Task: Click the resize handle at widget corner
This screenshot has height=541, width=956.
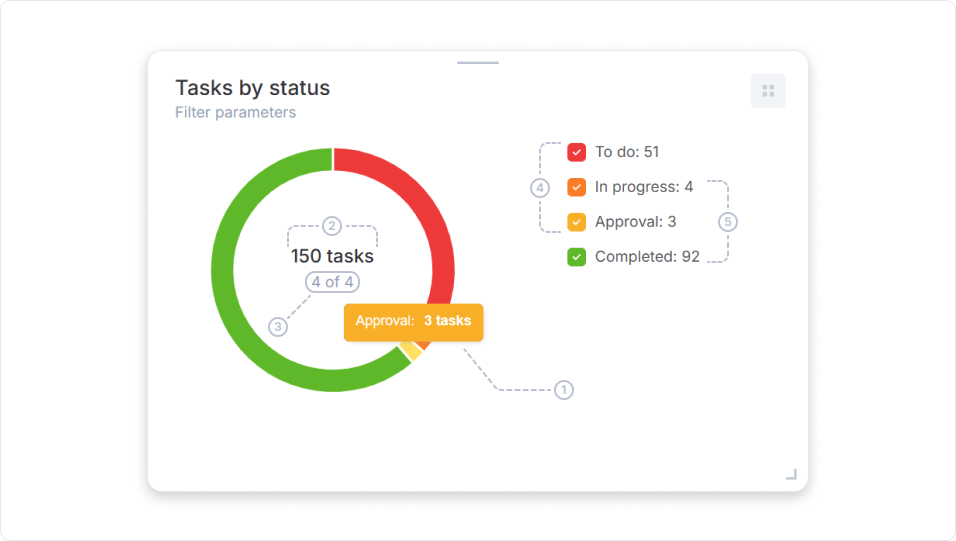Action: pyautogui.click(x=791, y=474)
